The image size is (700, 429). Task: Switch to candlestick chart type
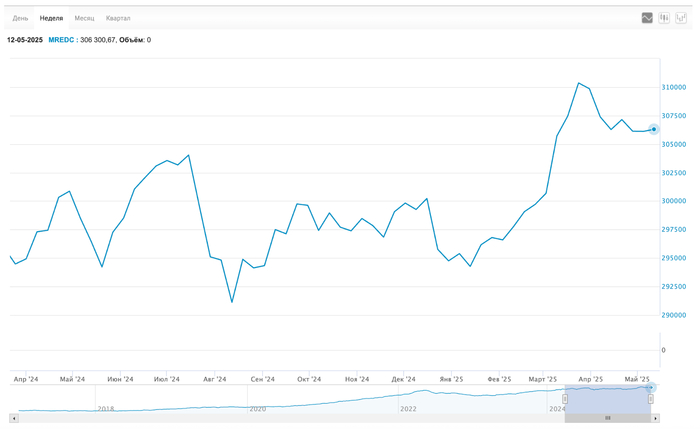pyautogui.click(x=664, y=18)
